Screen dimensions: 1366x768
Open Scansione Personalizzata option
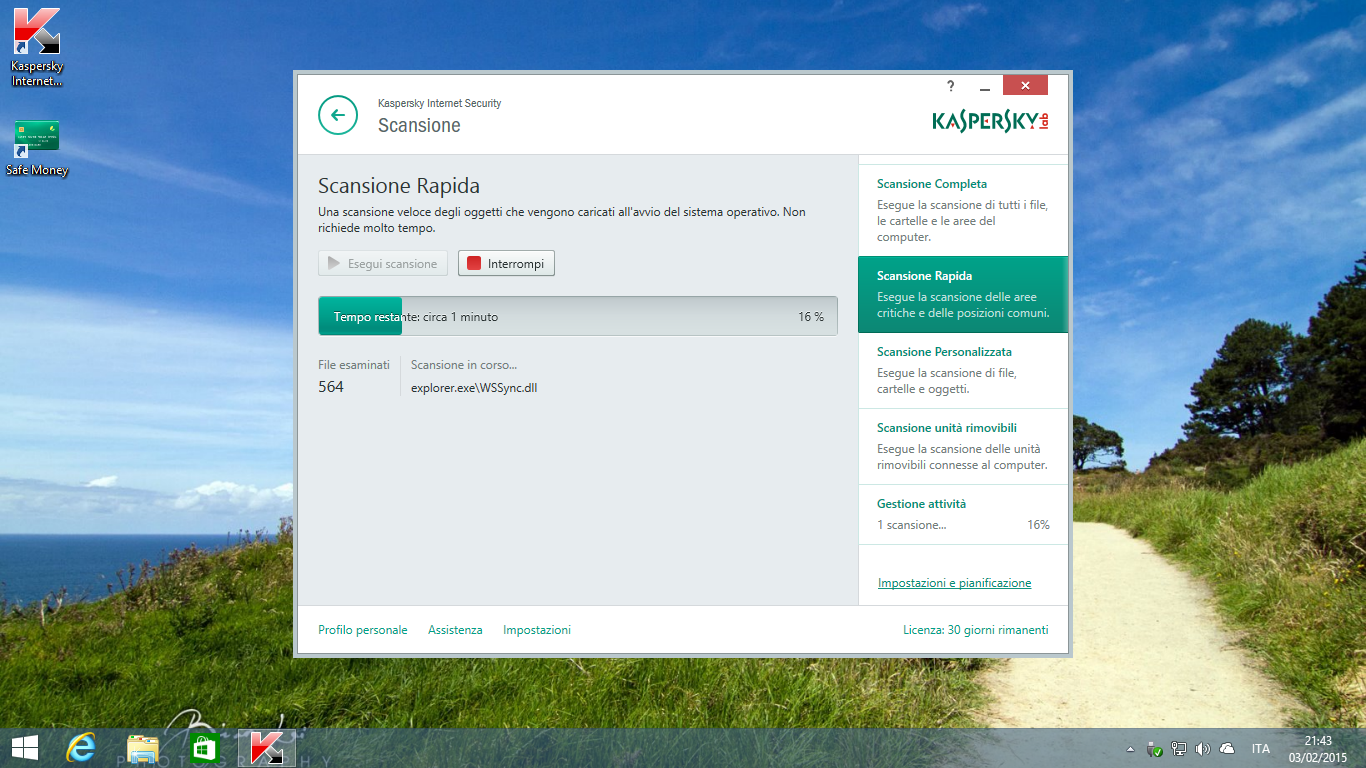pos(963,370)
